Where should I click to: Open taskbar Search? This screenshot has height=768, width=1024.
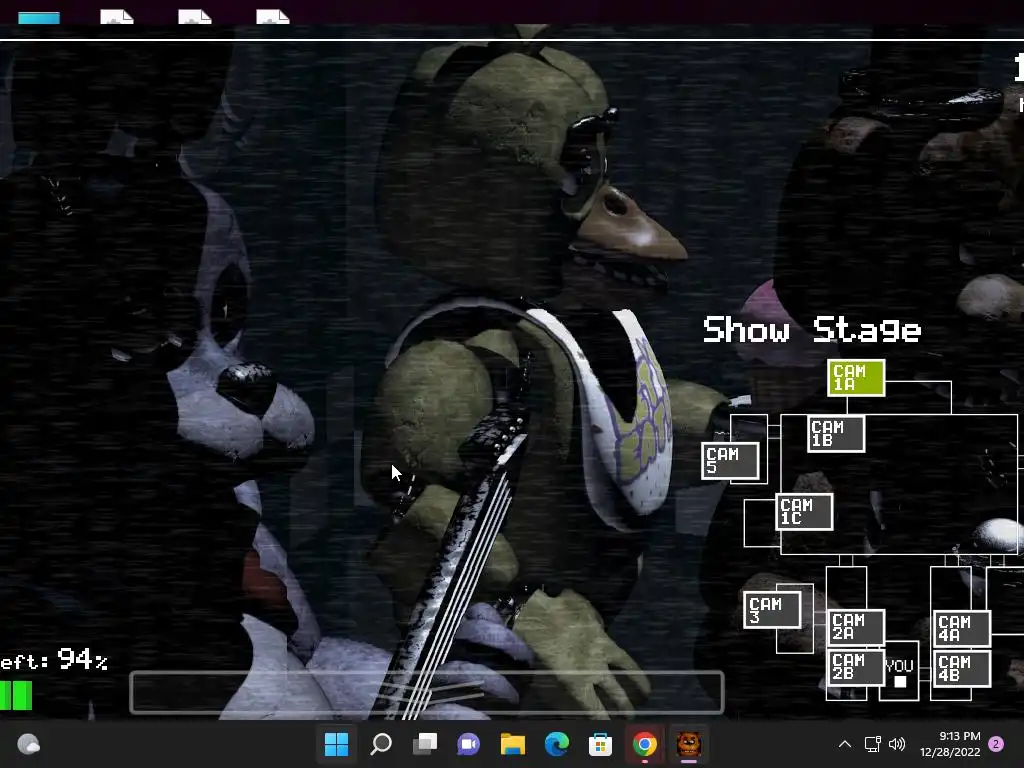click(381, 744)
